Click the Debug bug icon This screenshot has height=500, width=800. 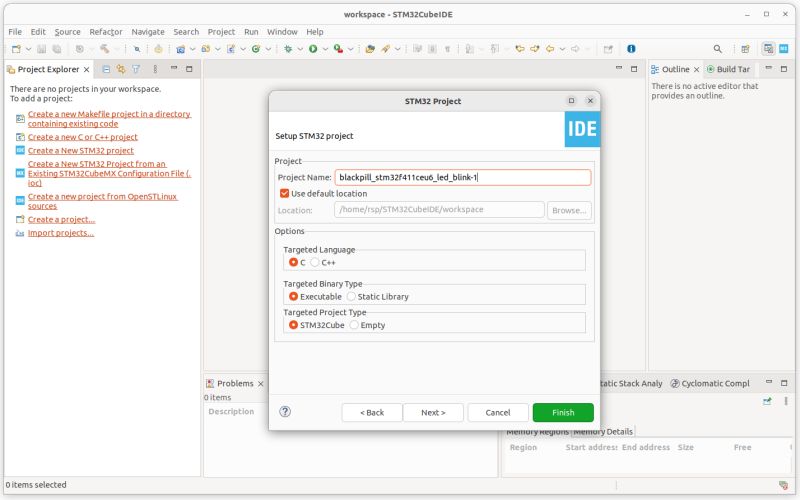(x=288, y=49)
